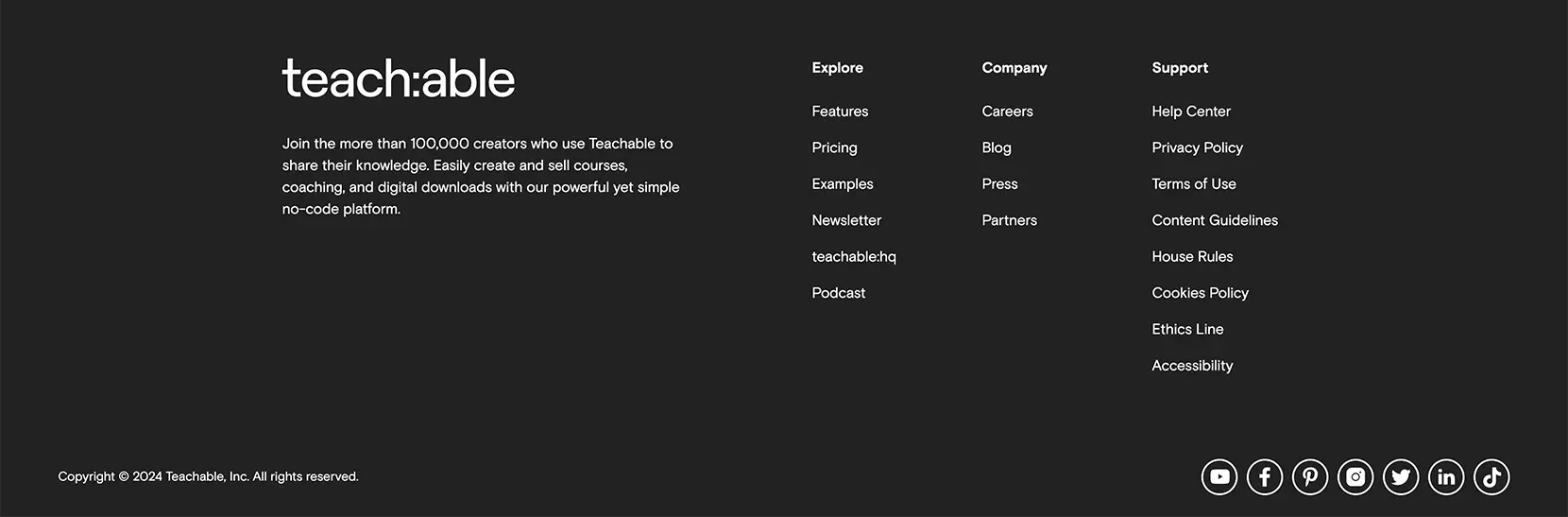View the Privacy Policy link
1568x517 pixels.
tap(1197, 148)
